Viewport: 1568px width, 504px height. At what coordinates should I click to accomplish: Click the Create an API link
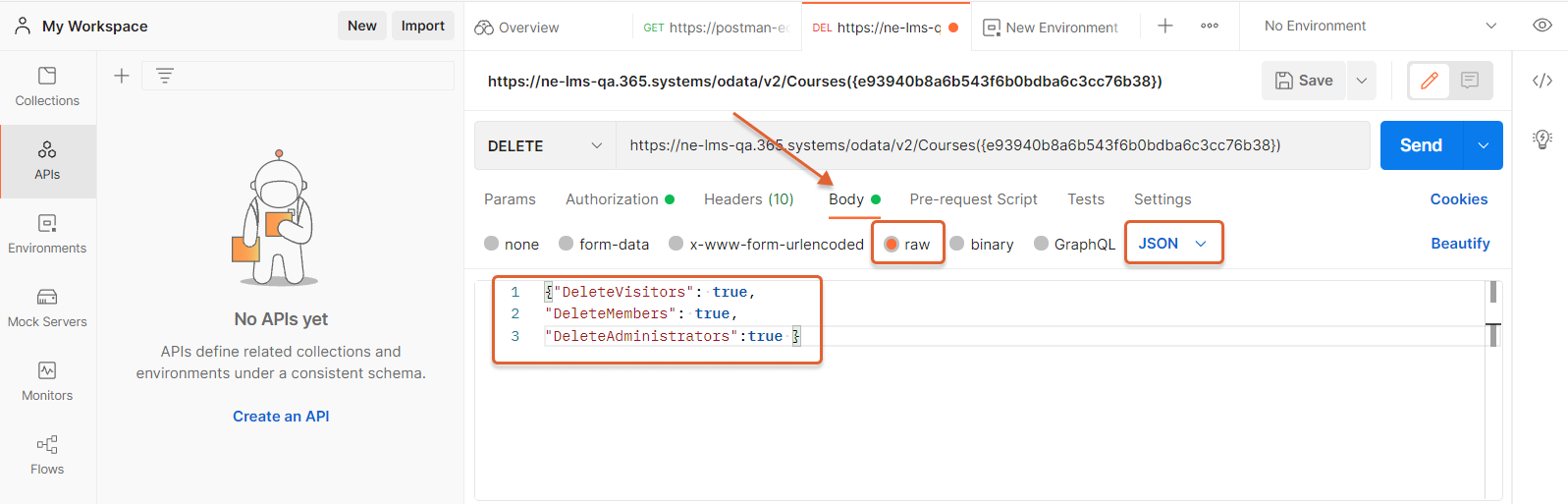[x=281, y=417]
